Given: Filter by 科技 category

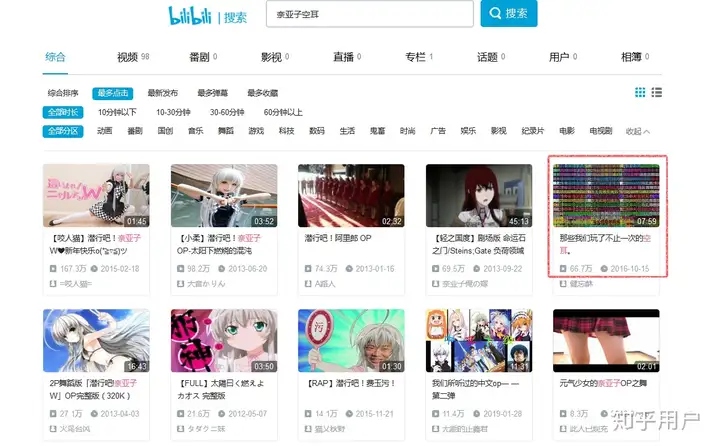Looking at the screenshot, I should click(287, 131).
